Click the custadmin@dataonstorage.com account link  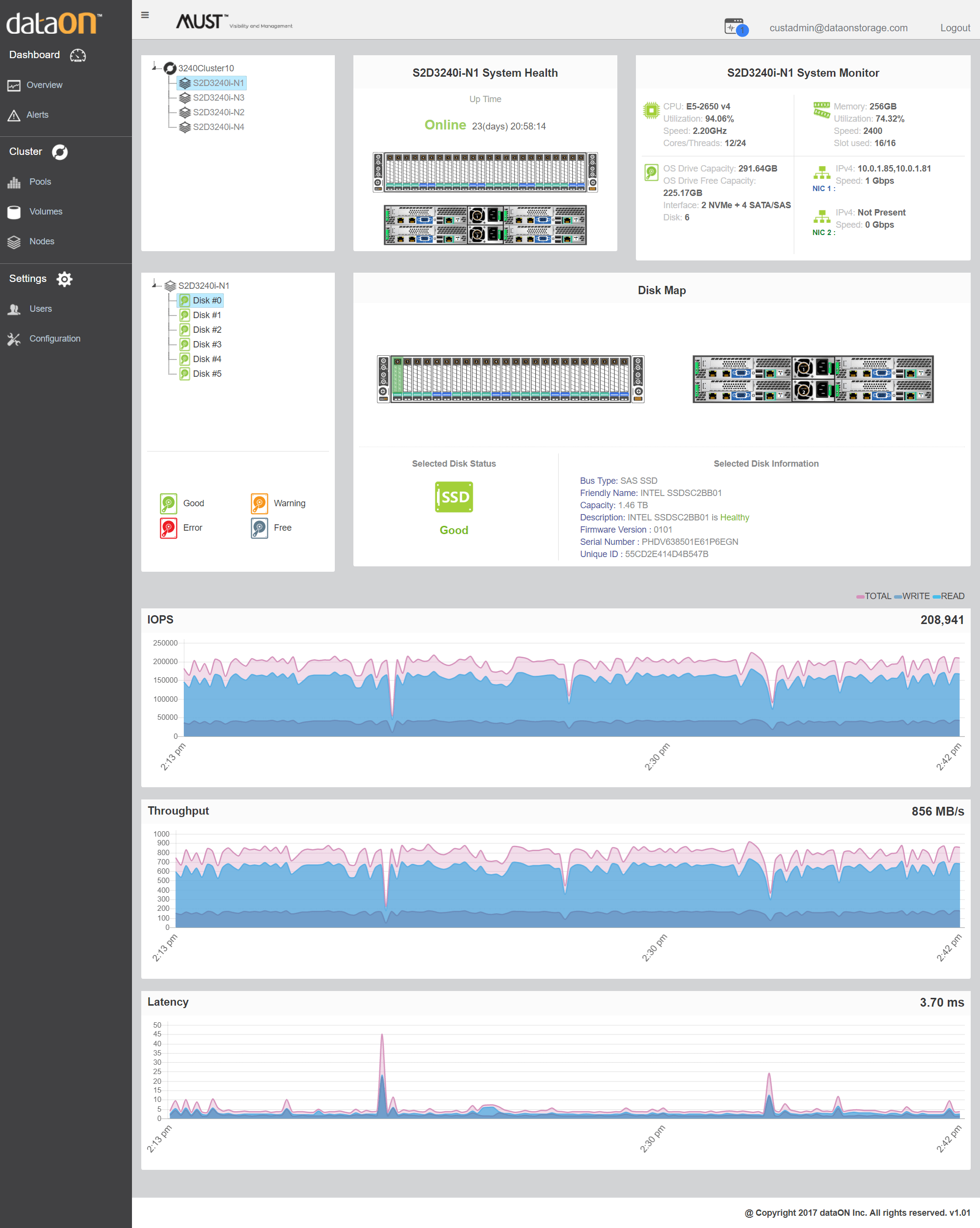(838, 28)
